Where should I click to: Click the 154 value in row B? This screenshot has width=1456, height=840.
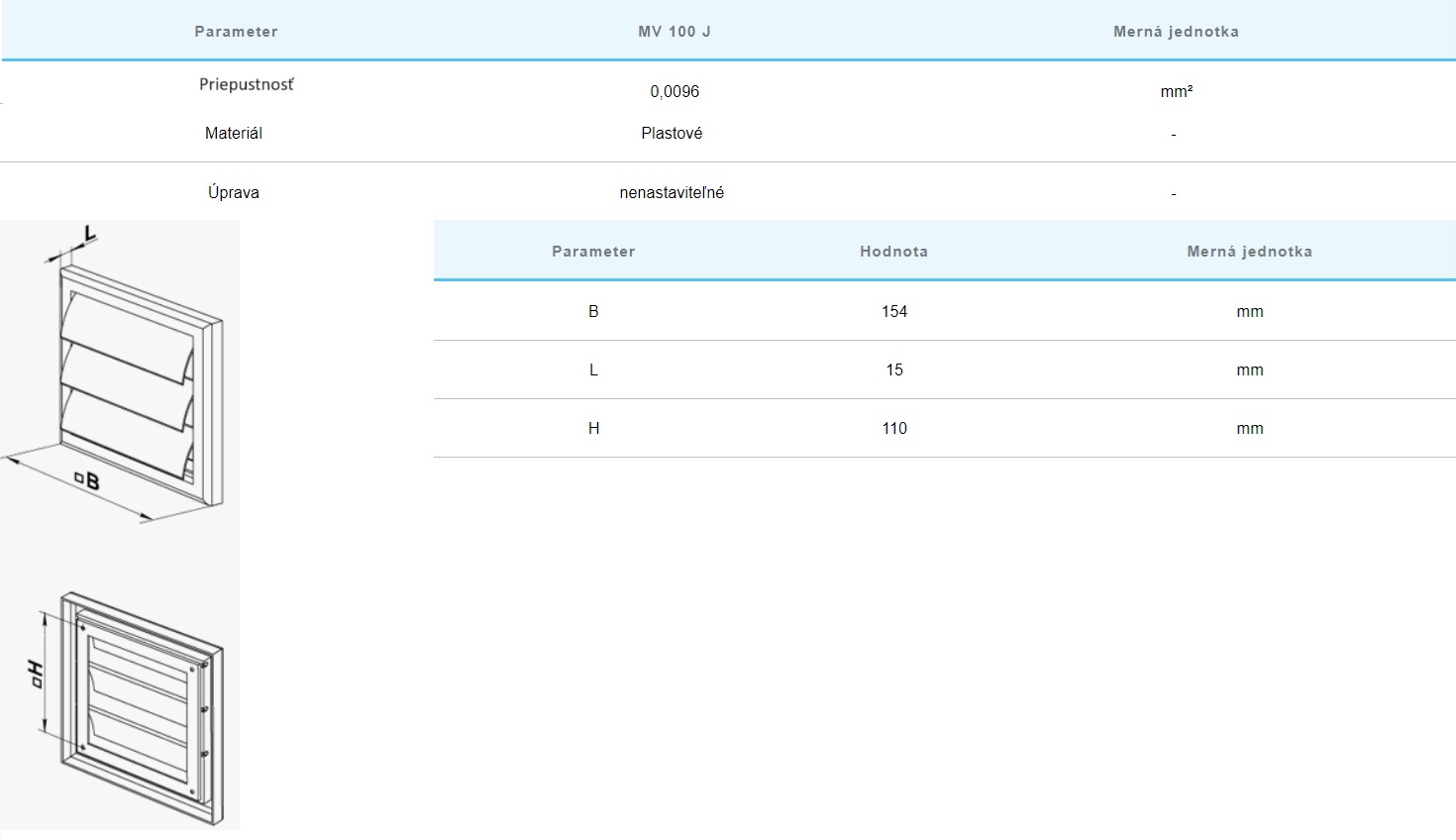click(x=893, y=311)
